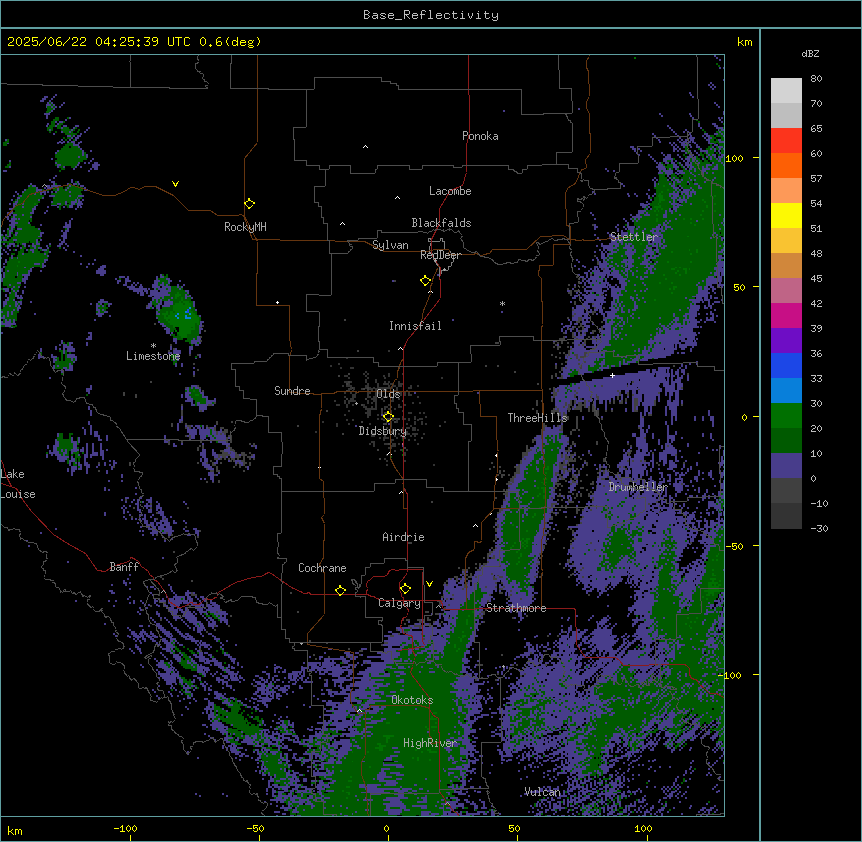
Task: Click the km unit label at top right
Action: pyautogui.click(x=744, y=42)
